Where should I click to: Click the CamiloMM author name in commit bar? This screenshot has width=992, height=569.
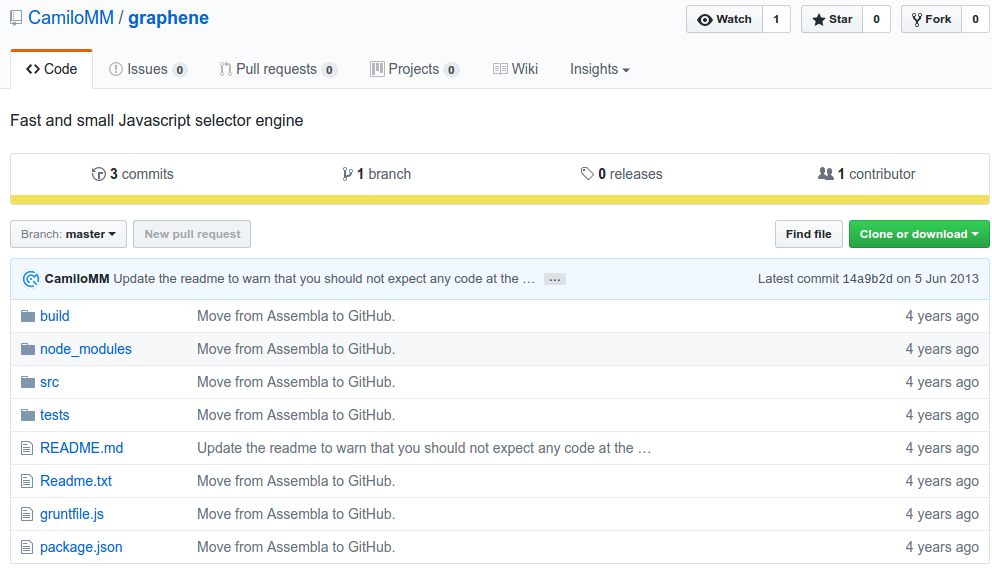click(x=77, y=278)
